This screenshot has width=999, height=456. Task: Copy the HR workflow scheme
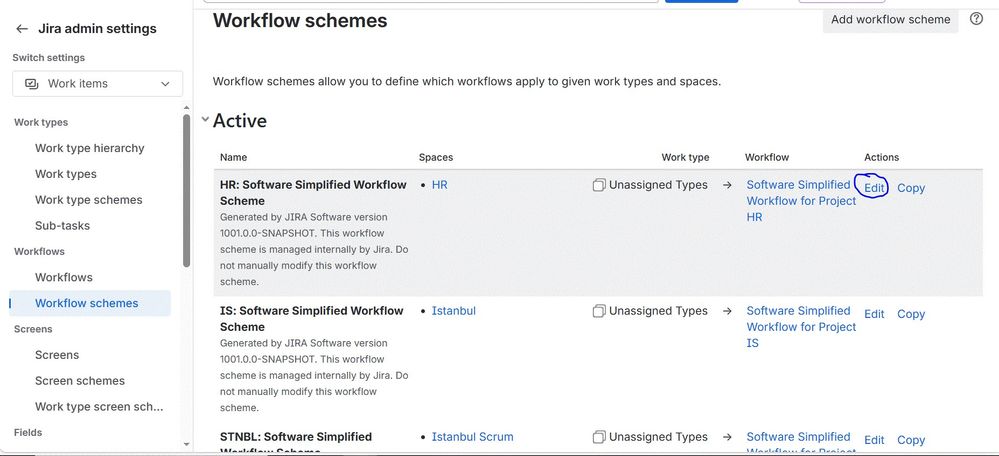click(911, 188)
